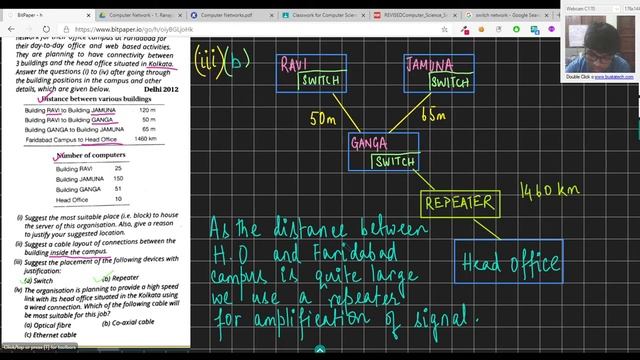Click the blue screen-share extension icon
Viewport: 640px width, 360px height.
(x=535, y=30)
